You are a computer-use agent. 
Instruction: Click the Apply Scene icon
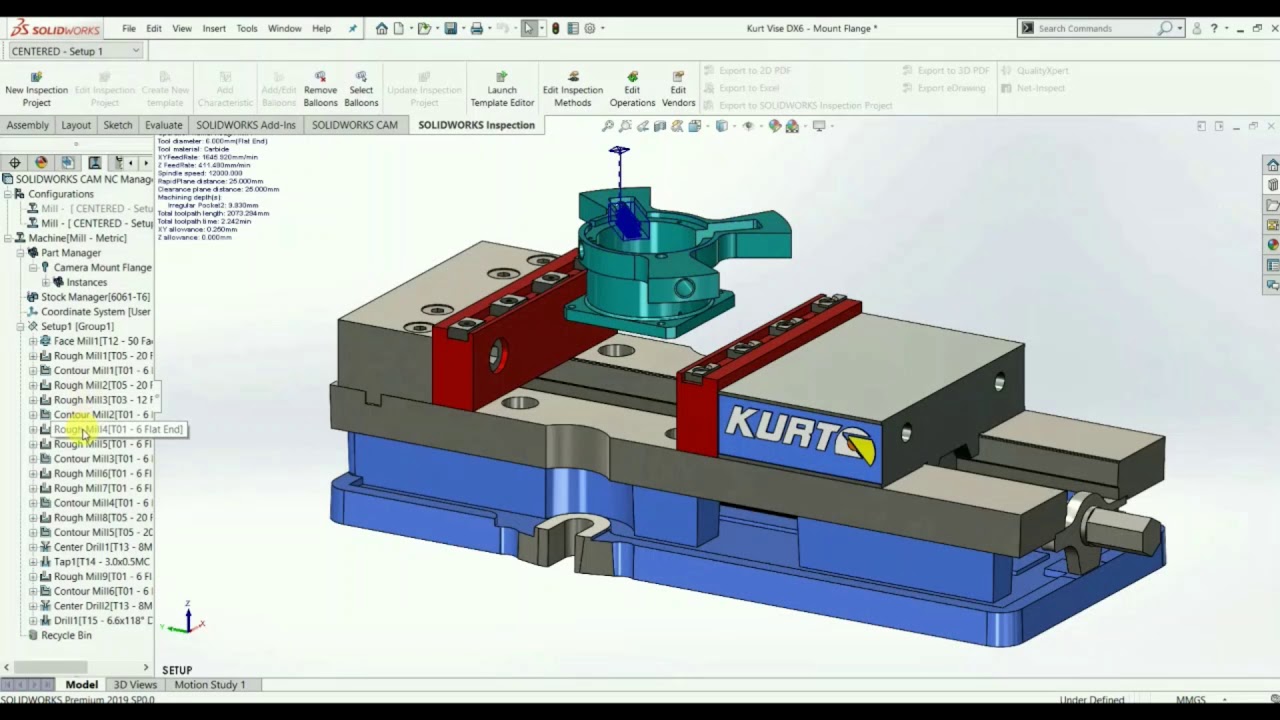tap(792, 126)
